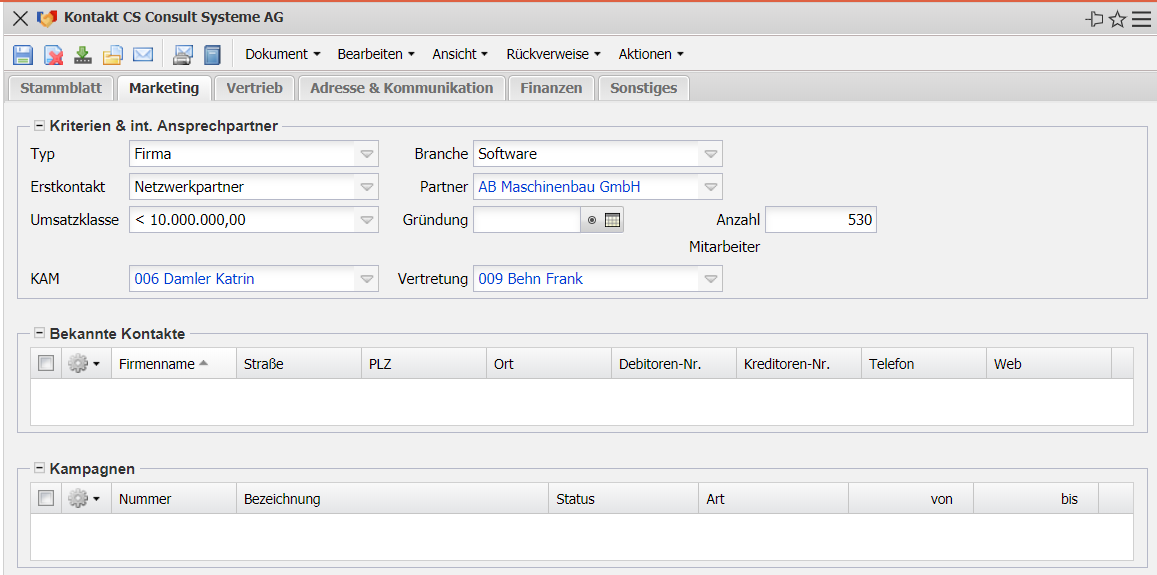This screenshot has height=575, width=1157.
Task: Switch to the Vertrieb tab
Action: (254, 88)
